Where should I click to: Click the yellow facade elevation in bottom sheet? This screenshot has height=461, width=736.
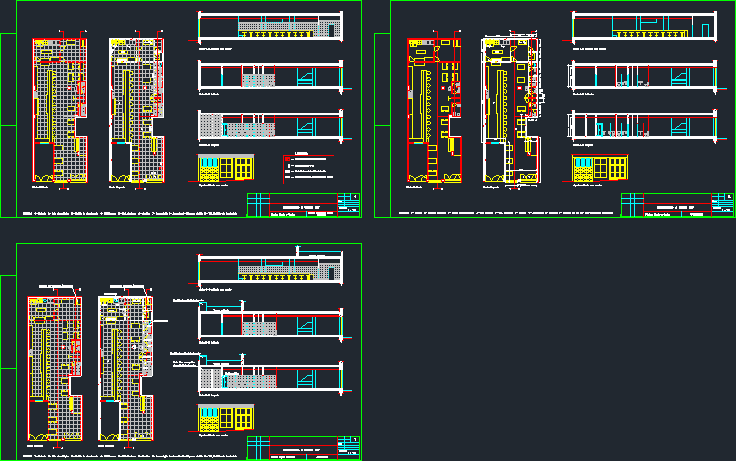coord(225,418)
